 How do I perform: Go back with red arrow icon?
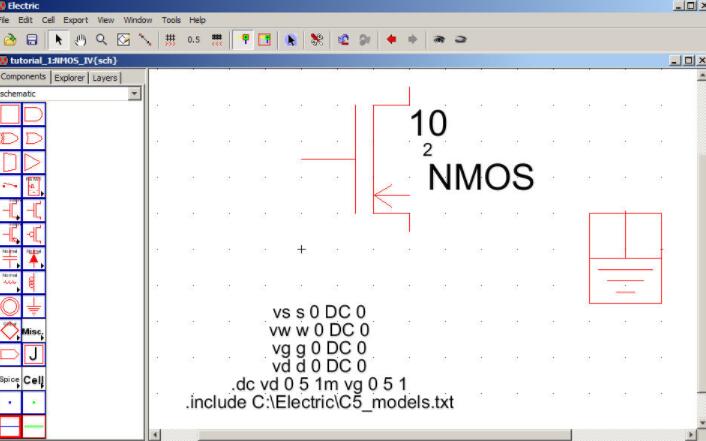pos(391,40)
